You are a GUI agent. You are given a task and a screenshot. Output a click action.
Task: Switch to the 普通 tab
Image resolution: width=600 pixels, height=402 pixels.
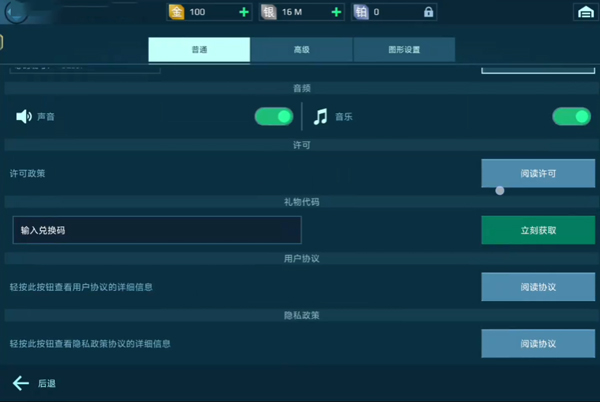tap(199, 49)
